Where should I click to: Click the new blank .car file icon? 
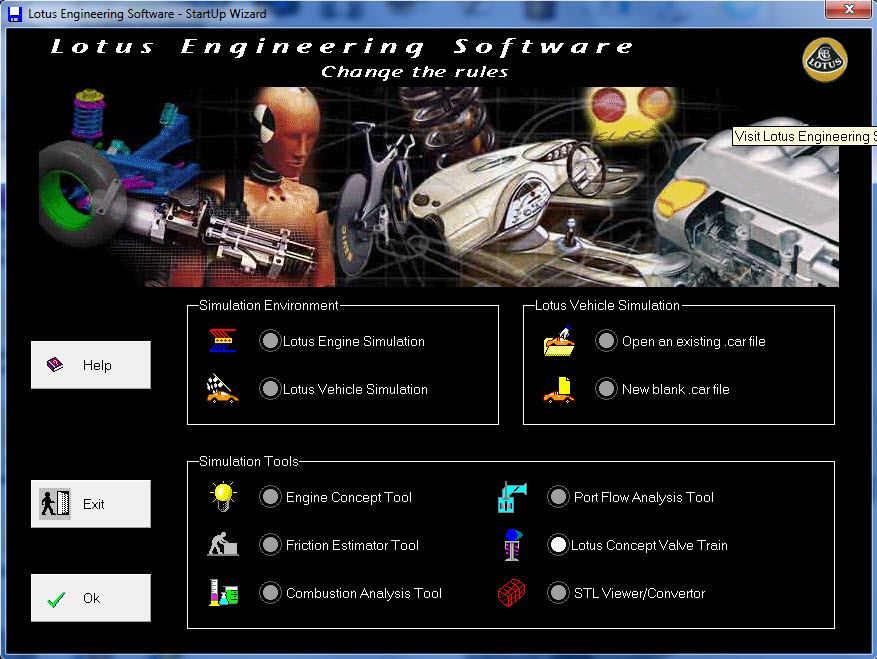click(x=559, y=389)
